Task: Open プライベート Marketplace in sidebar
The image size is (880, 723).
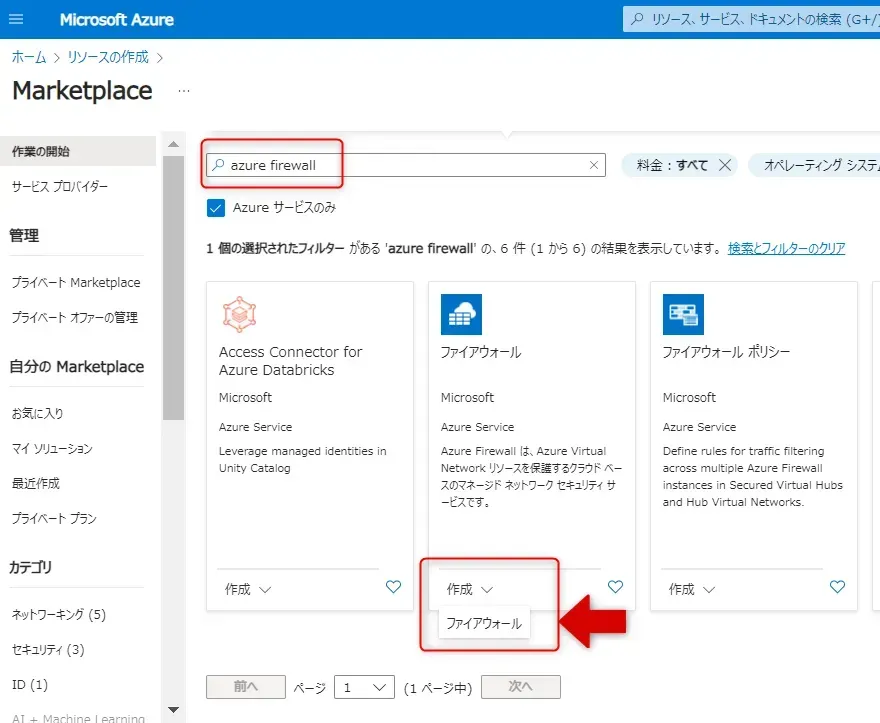Action: [76, 282]
